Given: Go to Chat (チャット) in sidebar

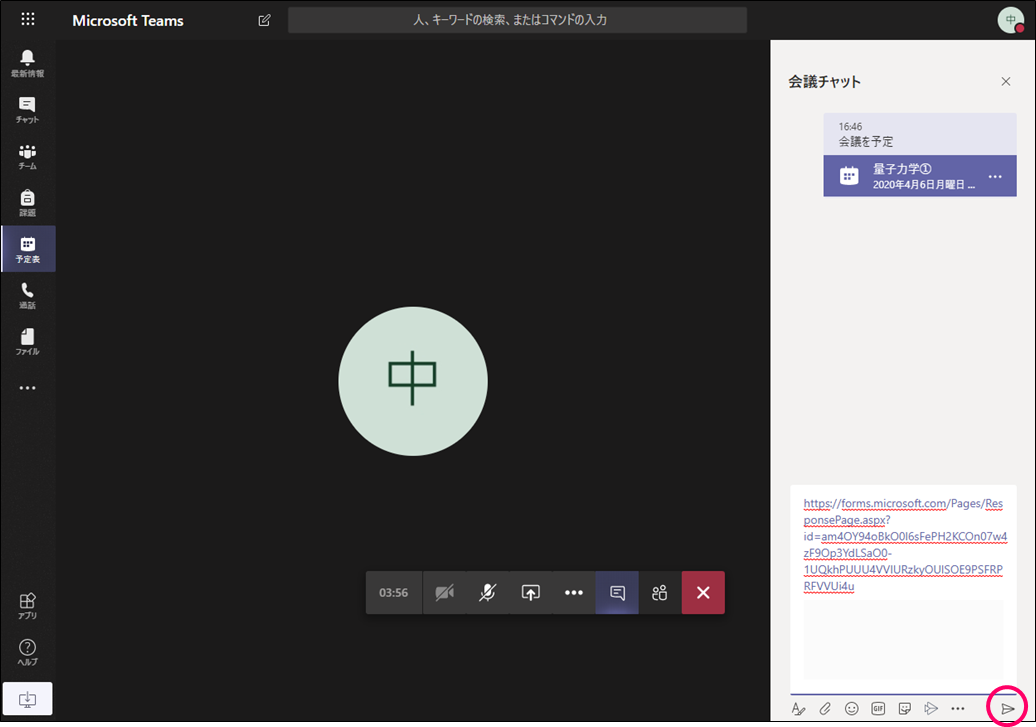Looking at the screenshot, I should pyautogui.click(x=28, y=110).
